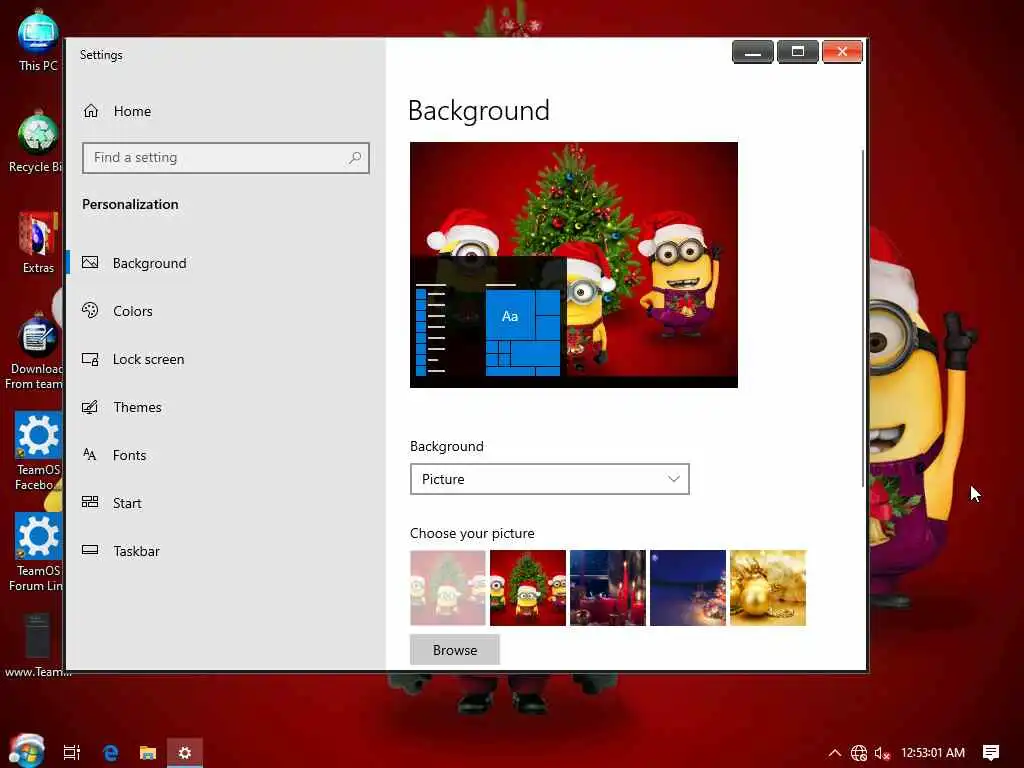This screenshot has height=768, width=1024.
Task: Select Taskbar in Personalization menu
Action: pyautogui.click(x=136, y=551)
